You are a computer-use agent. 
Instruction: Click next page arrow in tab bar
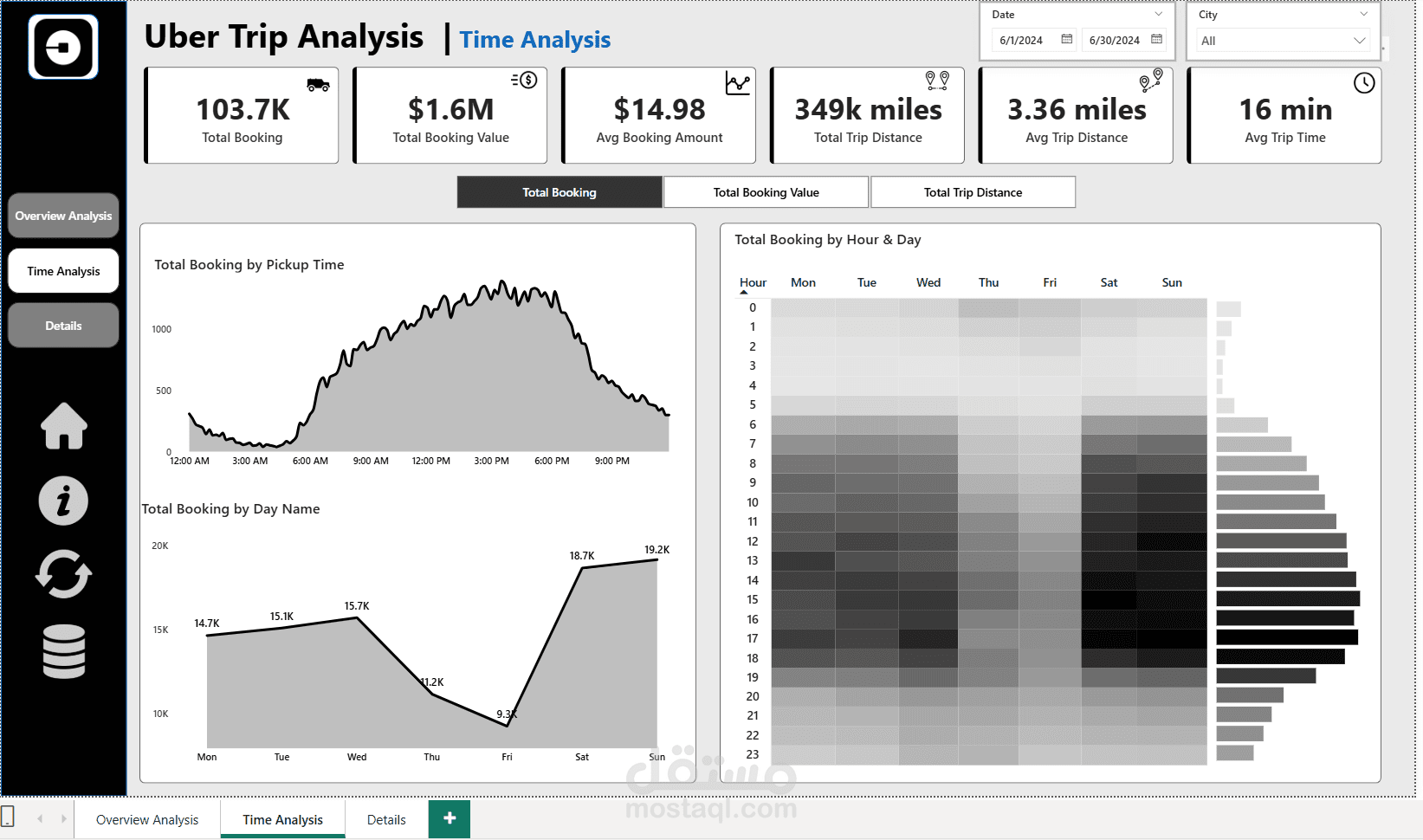[x=63, y=818]
